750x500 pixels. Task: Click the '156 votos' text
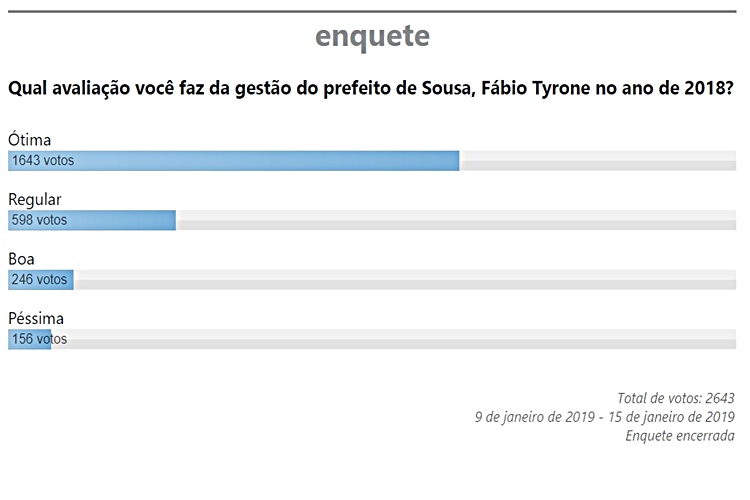[39, 340]
